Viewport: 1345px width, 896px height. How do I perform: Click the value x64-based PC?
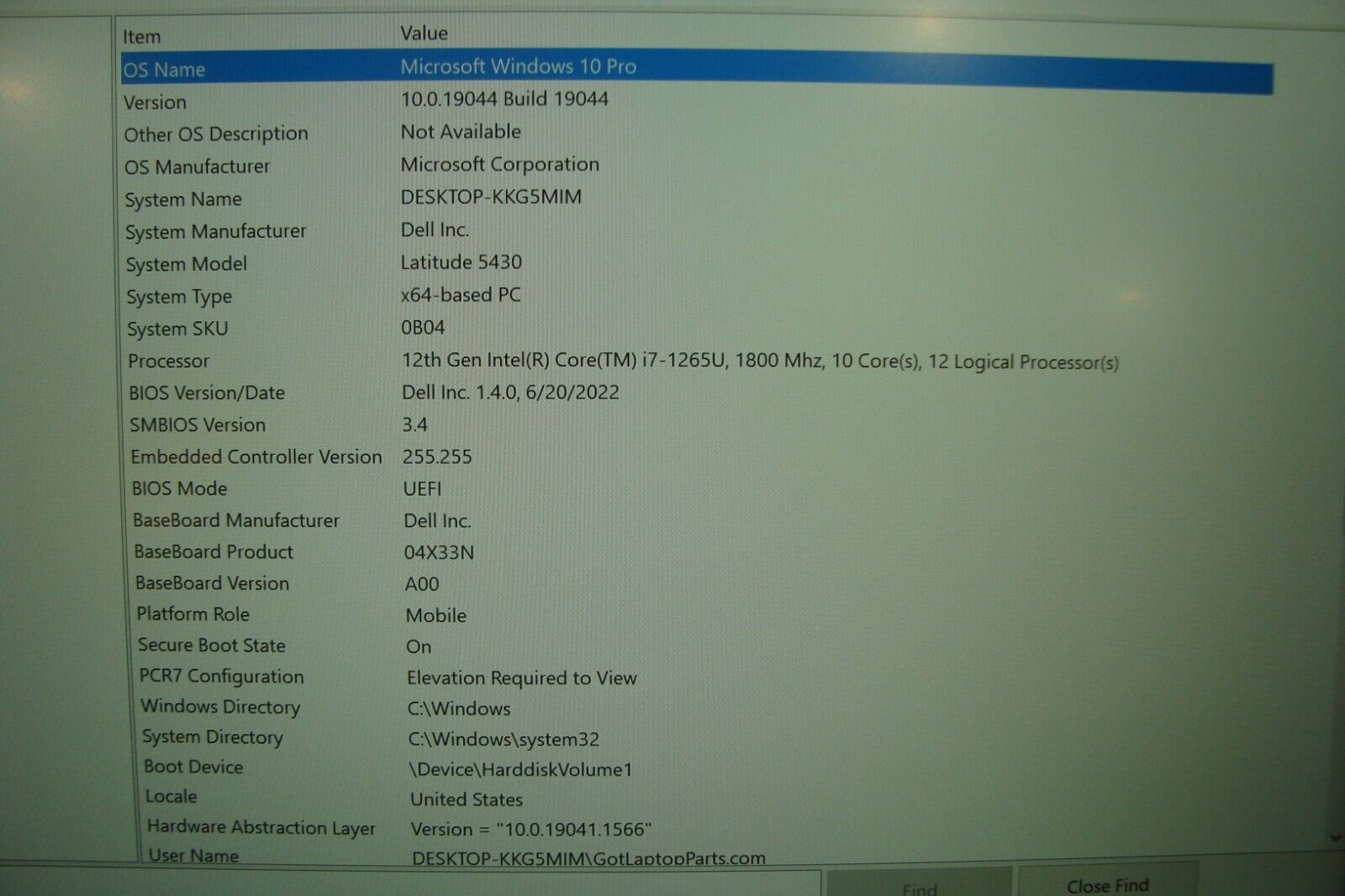pos(461,295)
